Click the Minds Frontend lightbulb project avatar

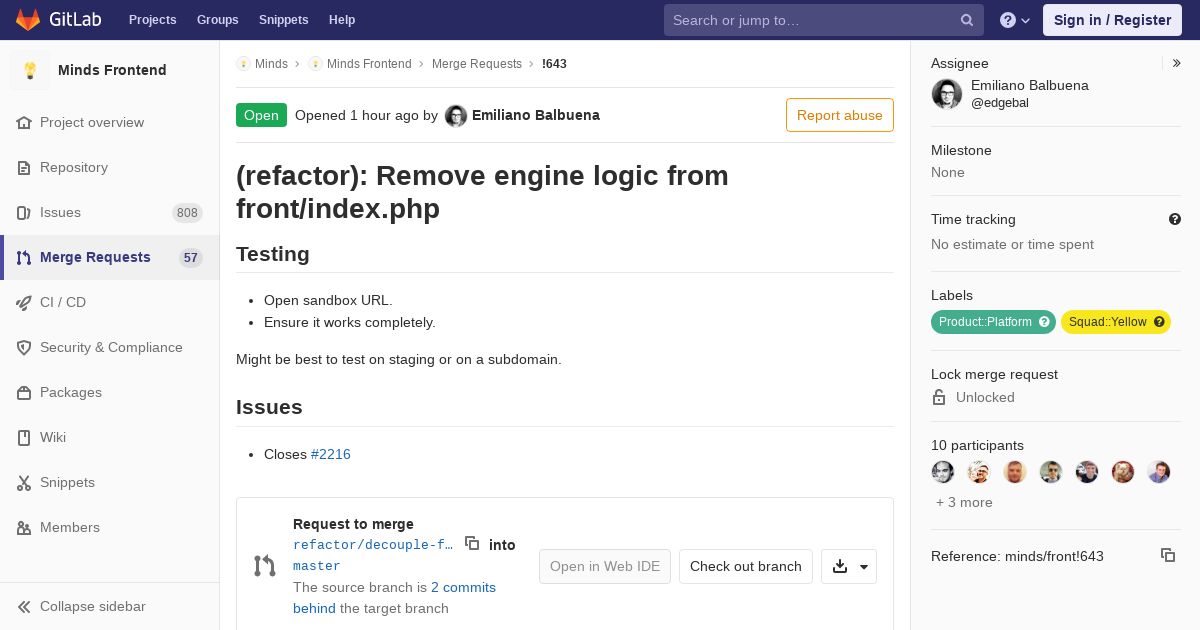click(x=30, y=70)
